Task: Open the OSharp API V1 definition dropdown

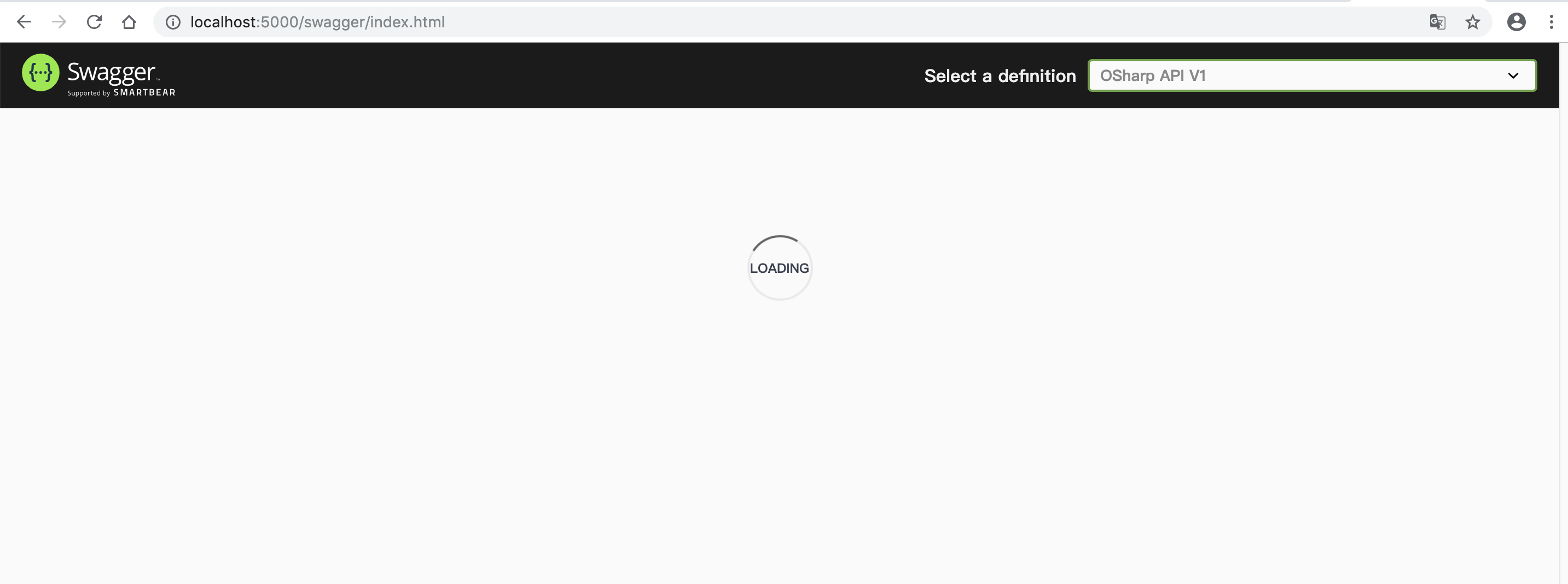Action: click(x=1312, y=75)
